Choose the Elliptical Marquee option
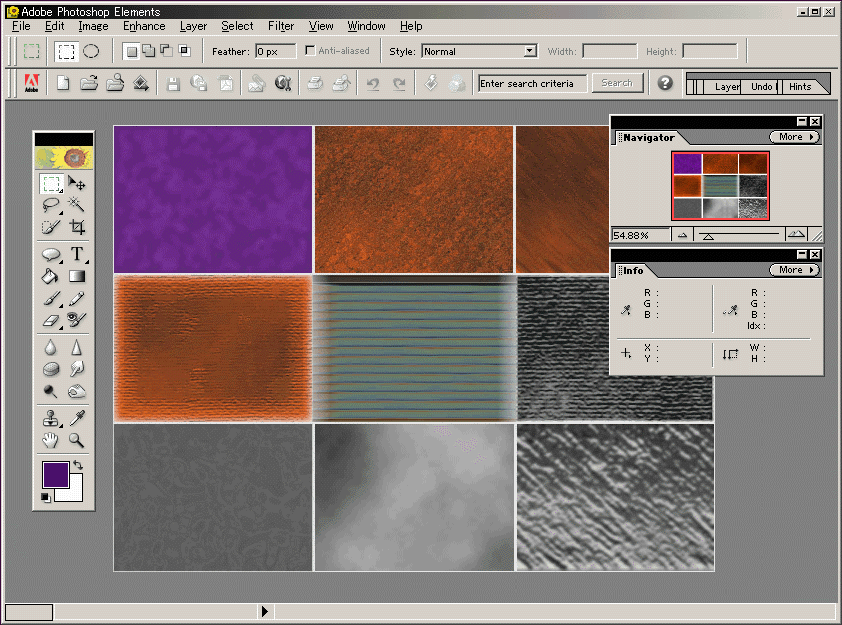842x625 pixels. tap(91, 51)
